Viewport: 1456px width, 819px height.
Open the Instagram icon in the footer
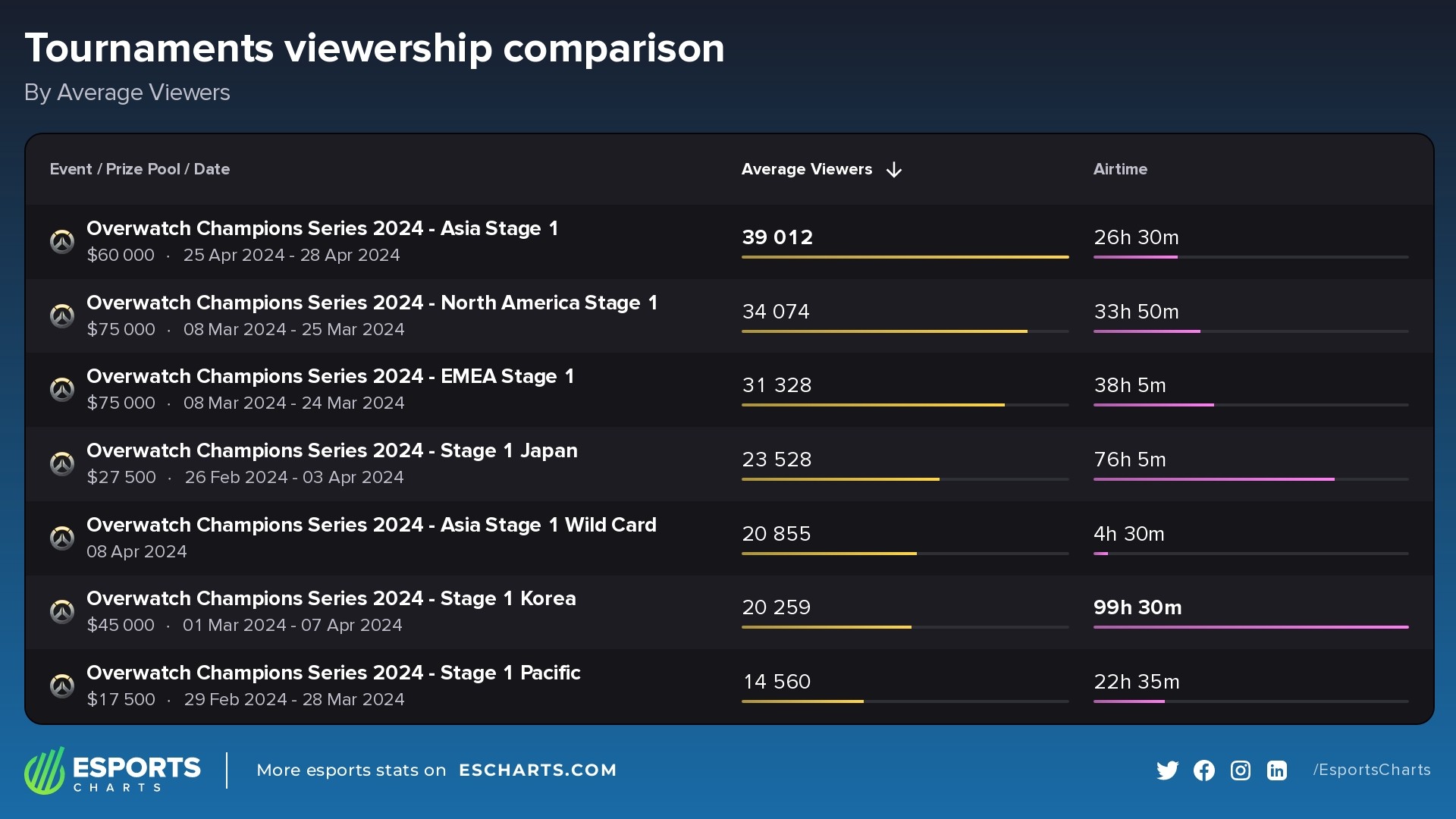point(1240,770)
